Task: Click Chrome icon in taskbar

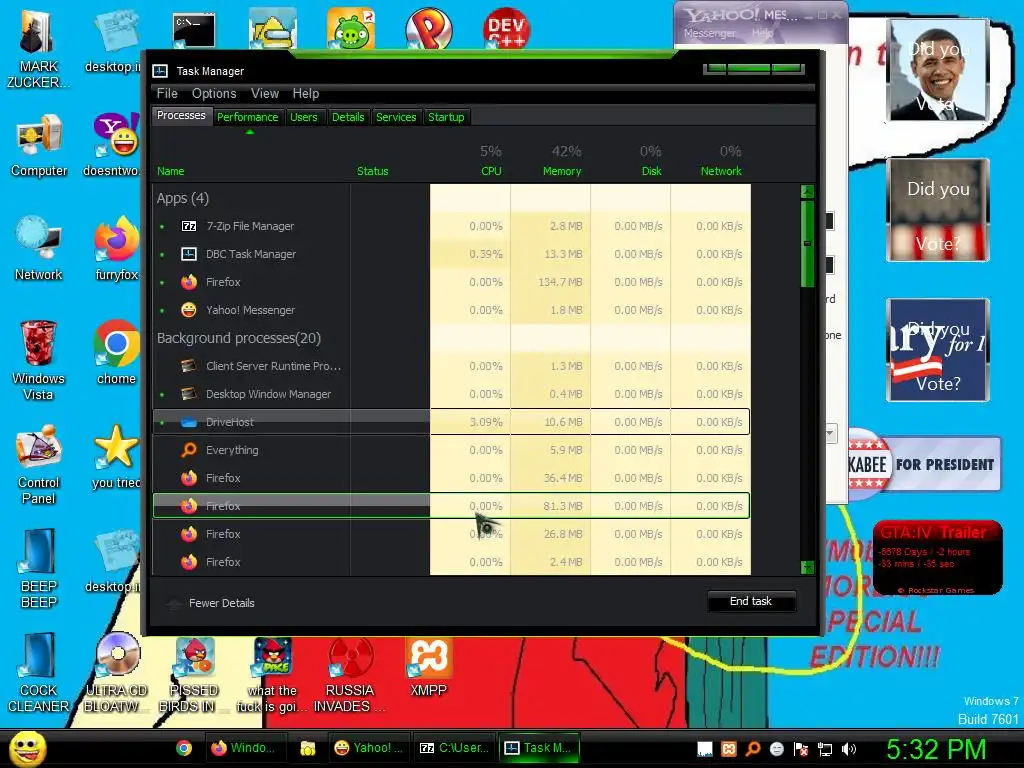Action: [184, 748]
